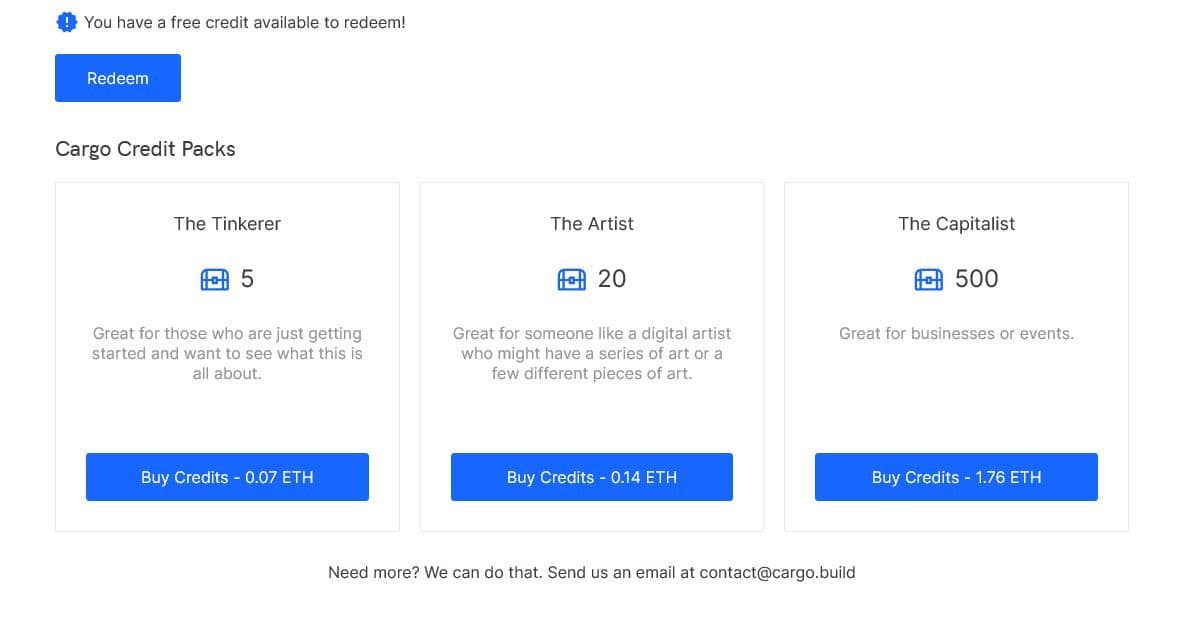The height and width of the screenshot is (618, 1188).
Task: Click the treasure chest icon in The Capitalist pack
Action: 929,279
